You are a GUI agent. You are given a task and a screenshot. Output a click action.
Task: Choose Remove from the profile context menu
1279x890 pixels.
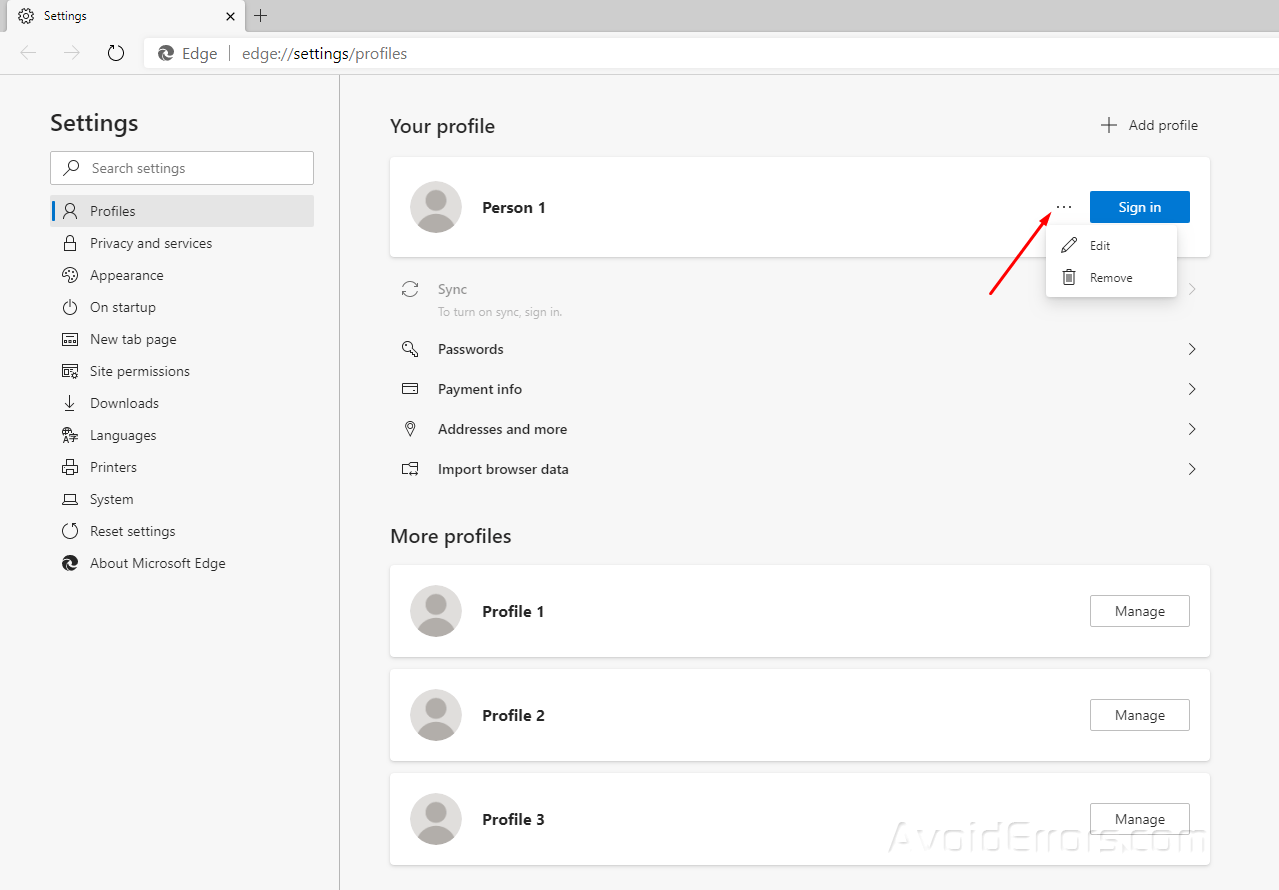click(1110, 277)
